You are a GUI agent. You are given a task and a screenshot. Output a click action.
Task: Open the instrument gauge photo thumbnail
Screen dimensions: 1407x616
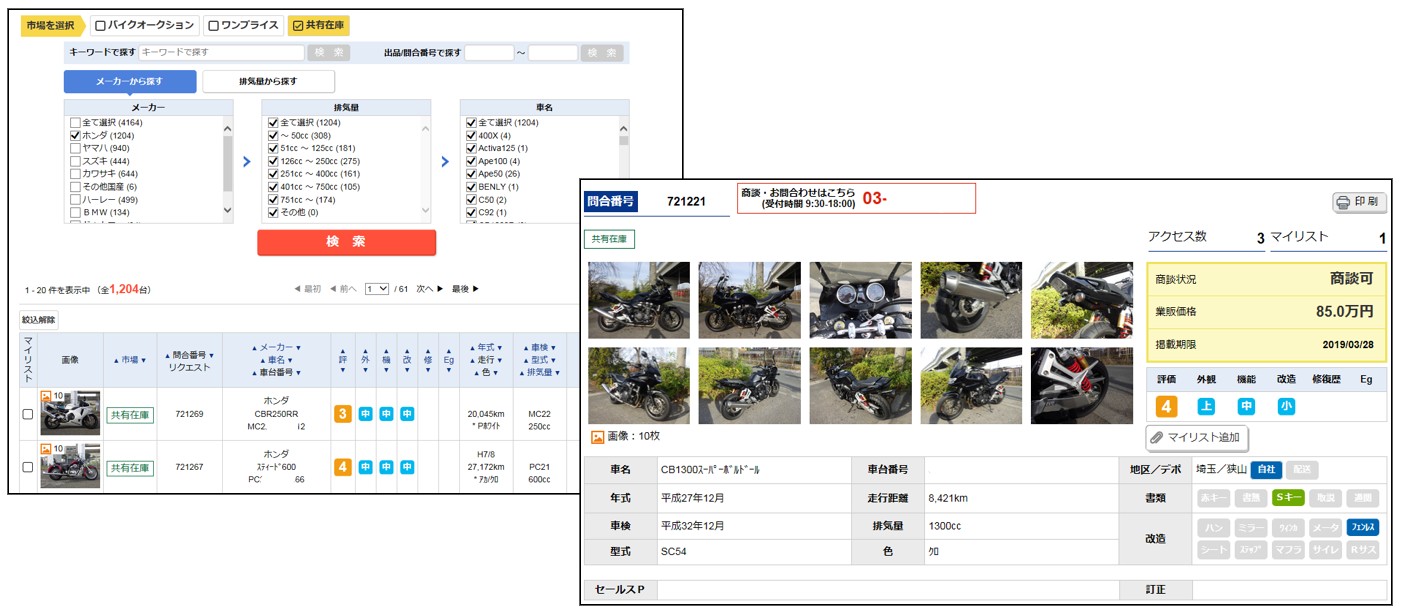[860, 300]
